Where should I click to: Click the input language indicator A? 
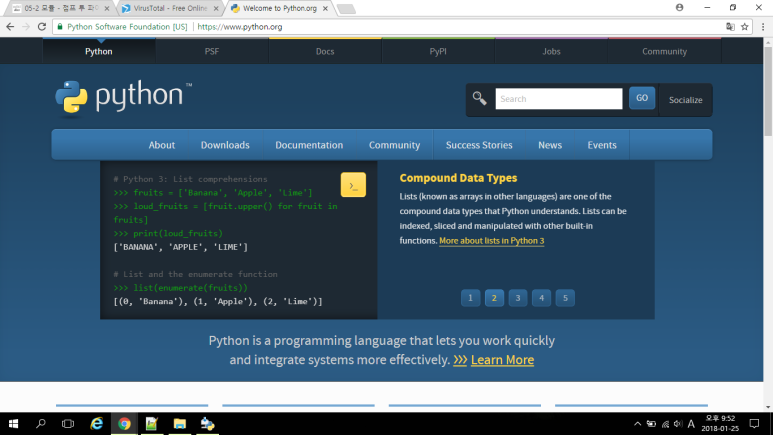691,424
